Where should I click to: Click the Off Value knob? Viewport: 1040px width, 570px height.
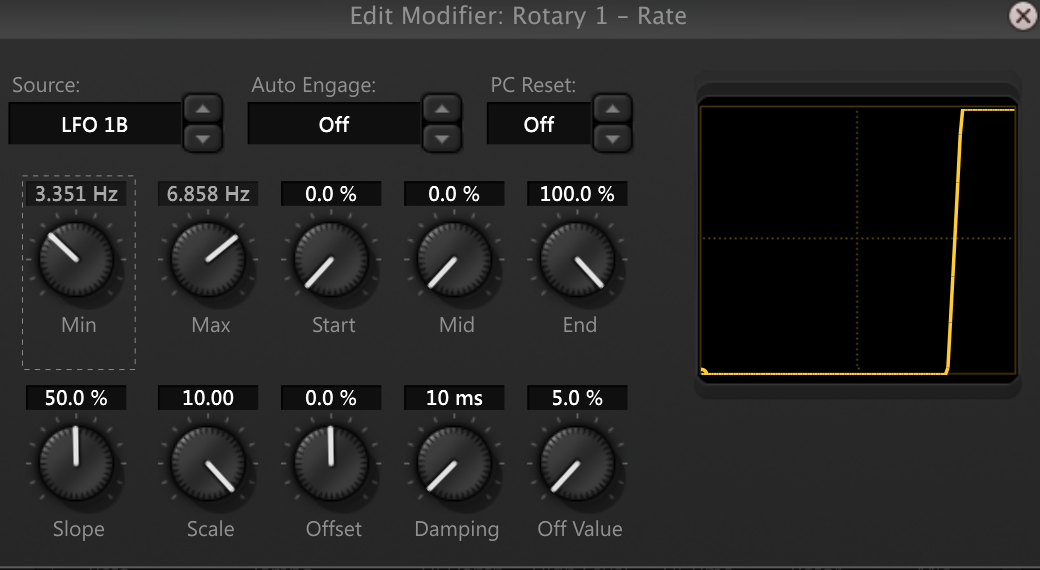(578, 462)
